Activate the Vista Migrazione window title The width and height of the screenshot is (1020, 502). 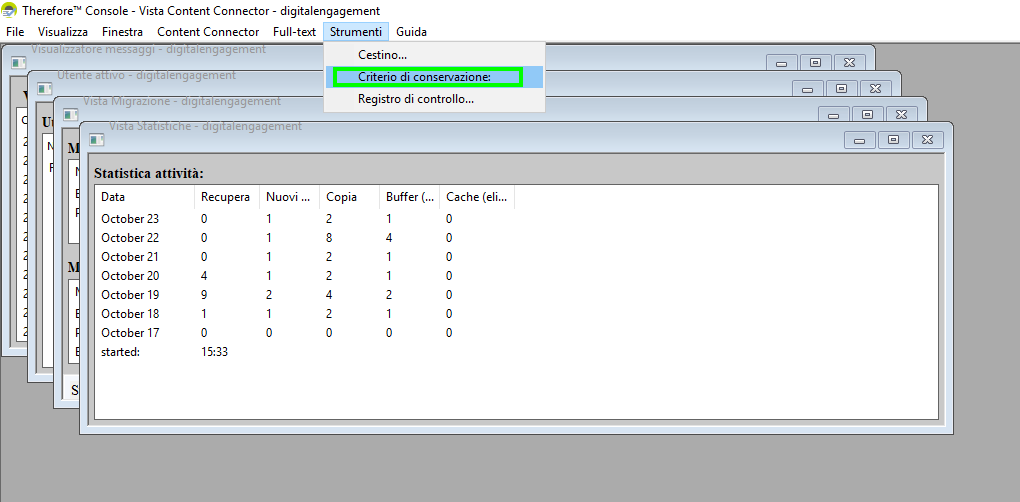pos(181,101)
